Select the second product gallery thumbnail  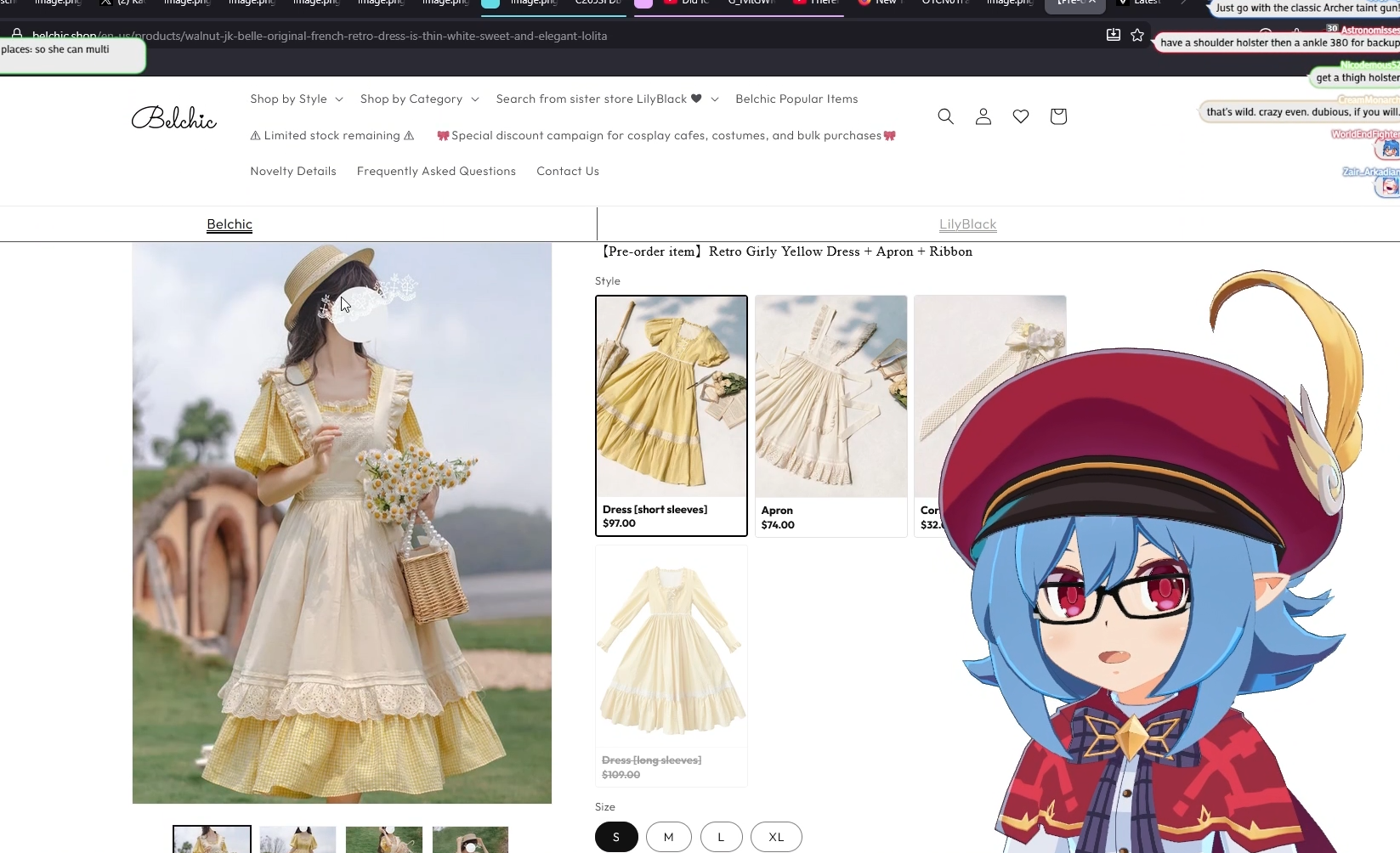[x=298, y=839]
